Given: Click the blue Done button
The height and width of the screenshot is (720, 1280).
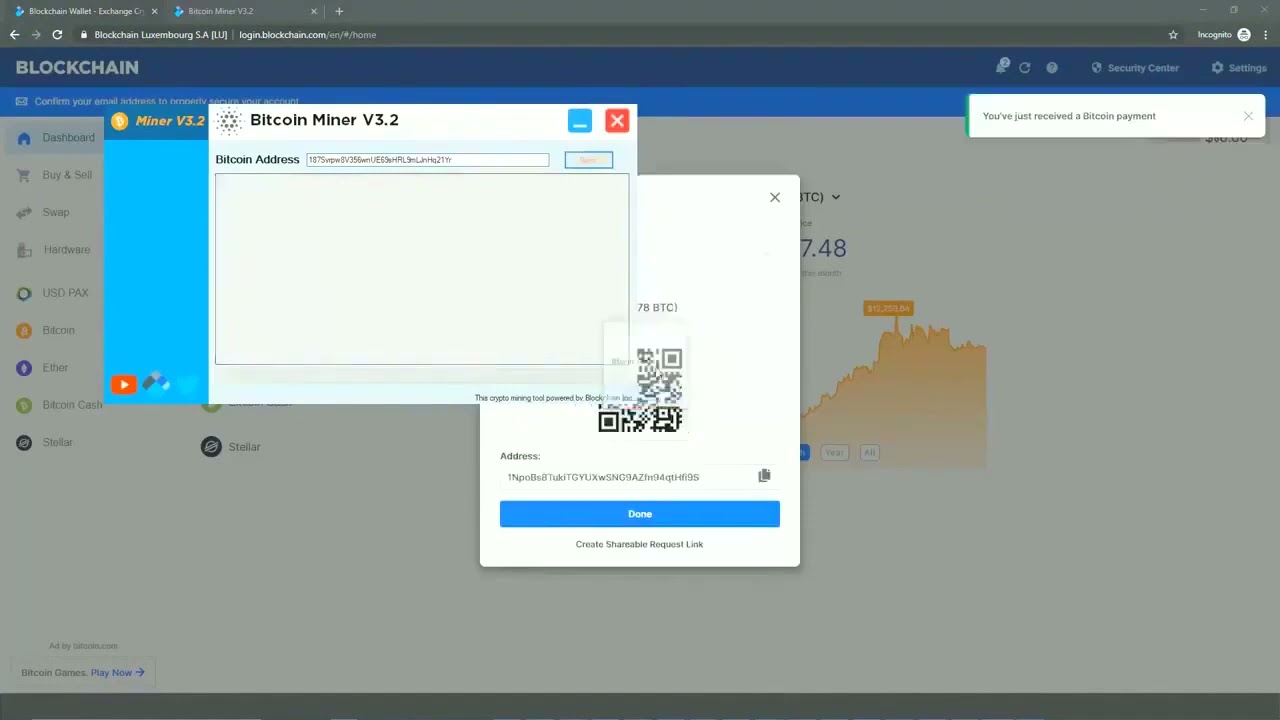Looking at the screenshot, I should coord(640,514).
